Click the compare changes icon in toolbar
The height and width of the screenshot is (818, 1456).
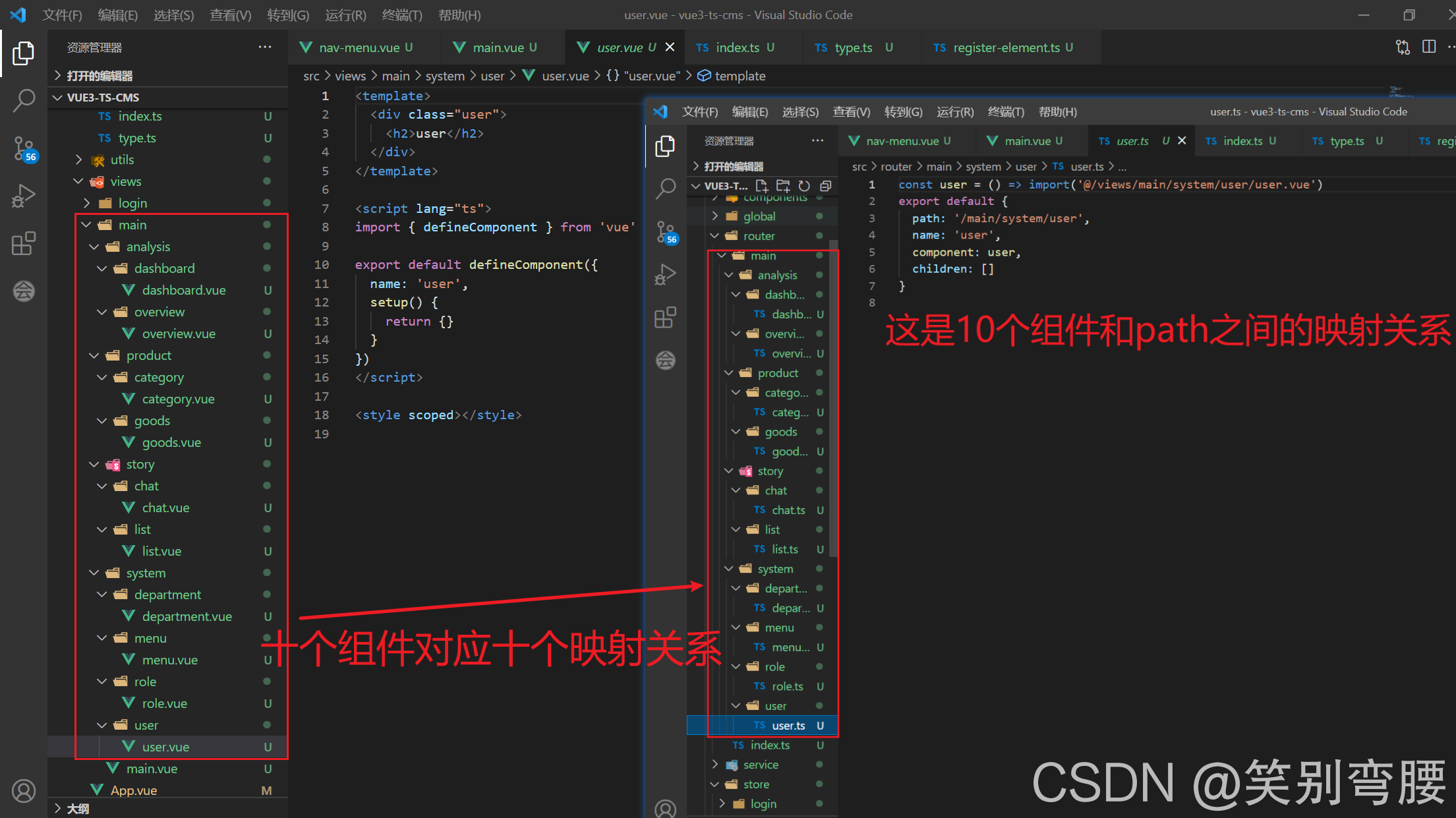click(x=1403, y=47)
